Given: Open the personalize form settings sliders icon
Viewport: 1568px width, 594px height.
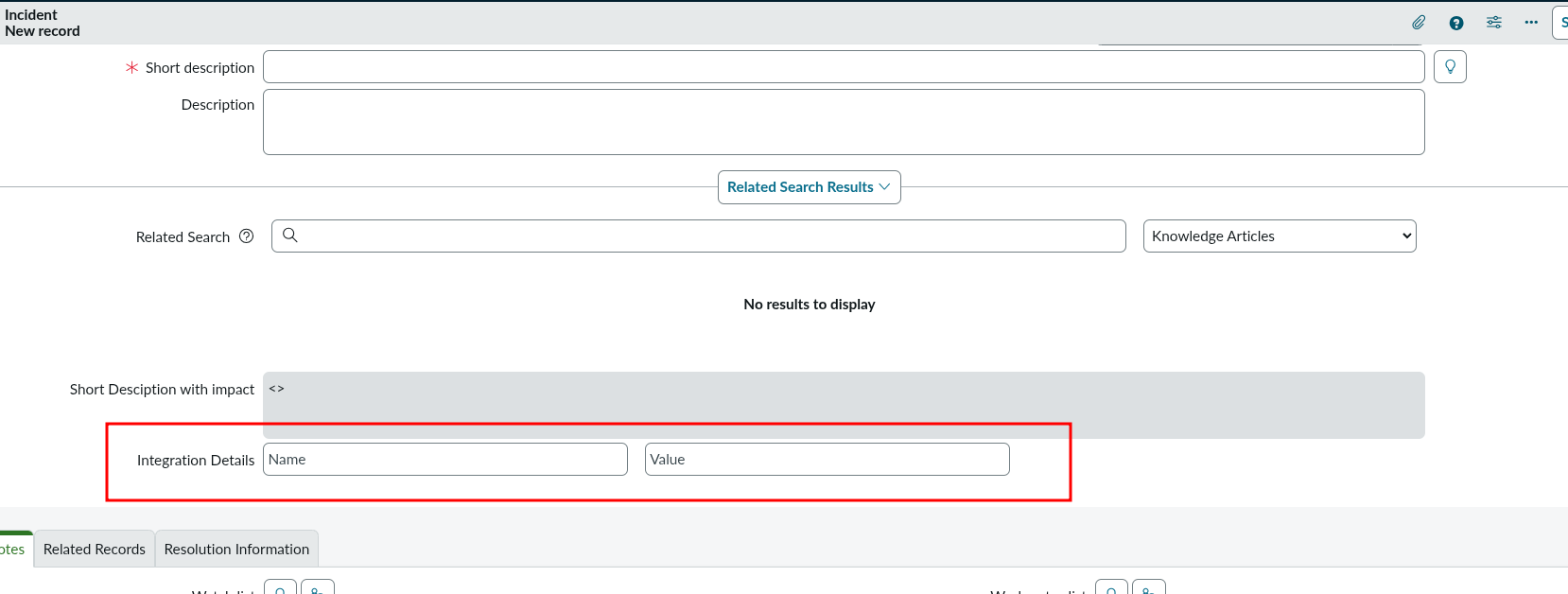Looking at the screenshot, I should 1494,23.
